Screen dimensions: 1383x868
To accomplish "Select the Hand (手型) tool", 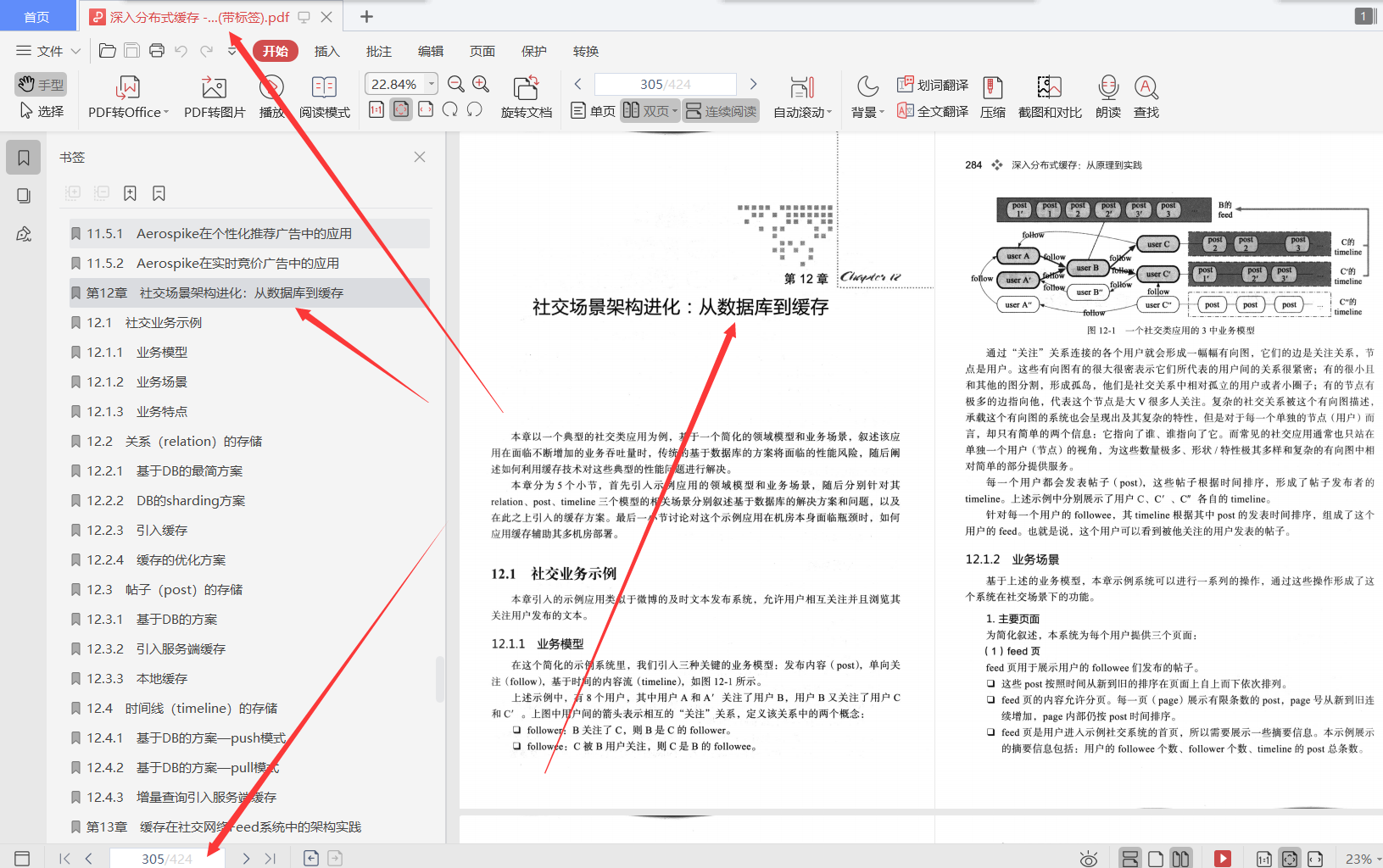I will point(40,84).
